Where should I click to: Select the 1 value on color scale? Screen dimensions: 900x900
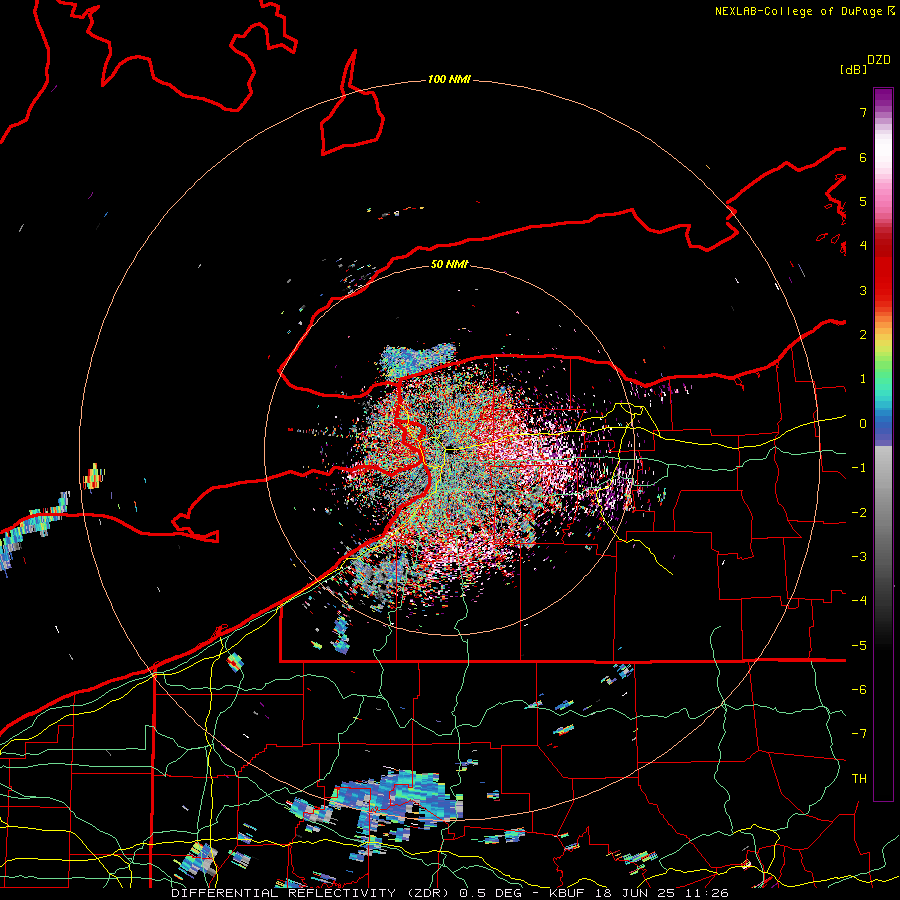point(863,379)
